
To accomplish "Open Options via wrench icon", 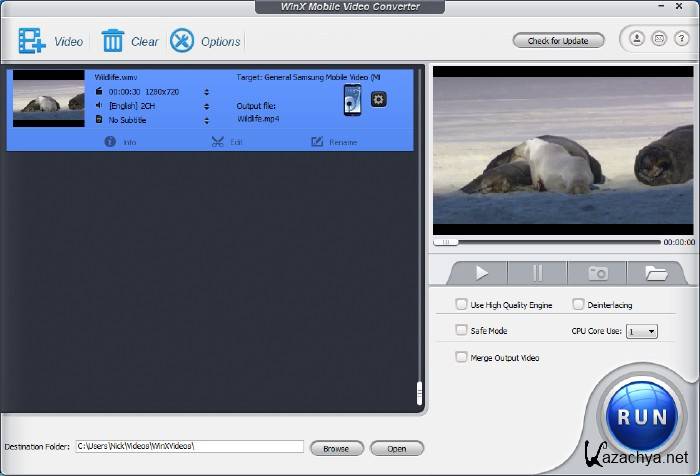I will pos(182,41).
